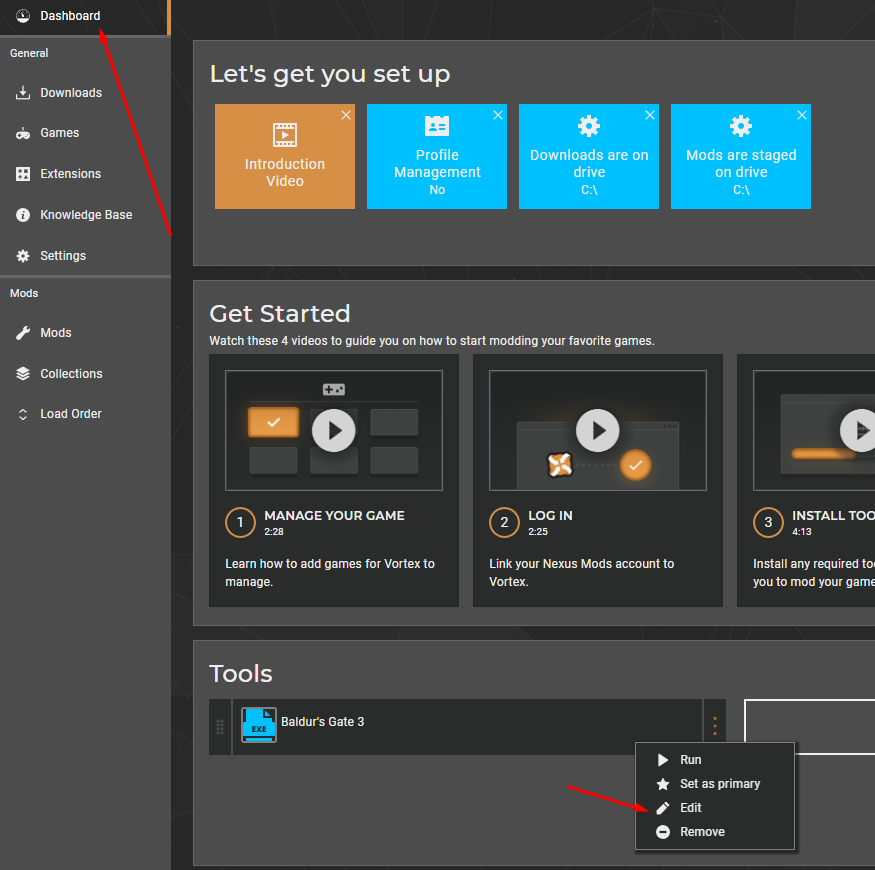
Task: Open Settings in the sidebar
Action: tap(84, 256)
